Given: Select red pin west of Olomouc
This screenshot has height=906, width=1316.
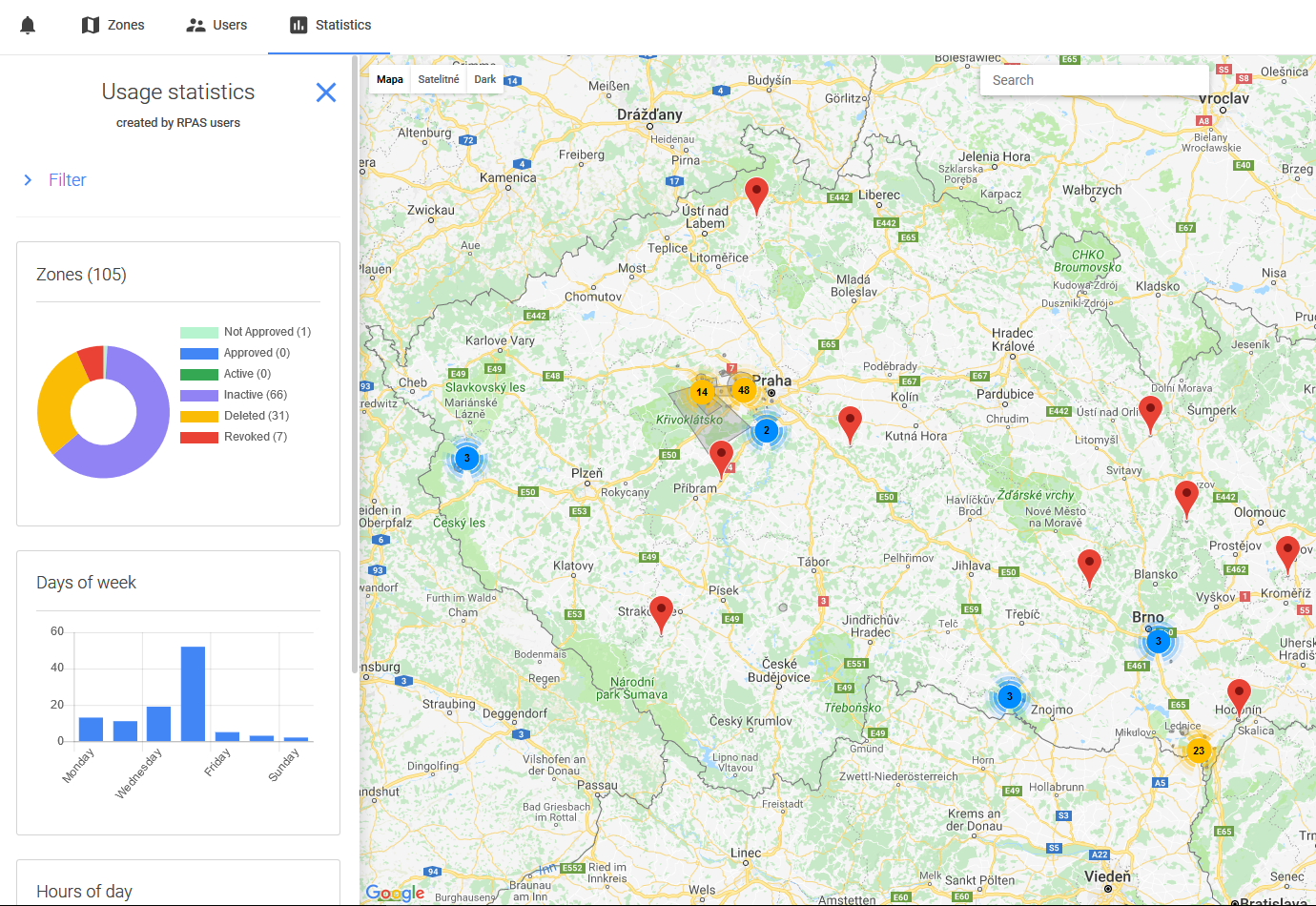Looking at the screenshot, I should 1186,498.
